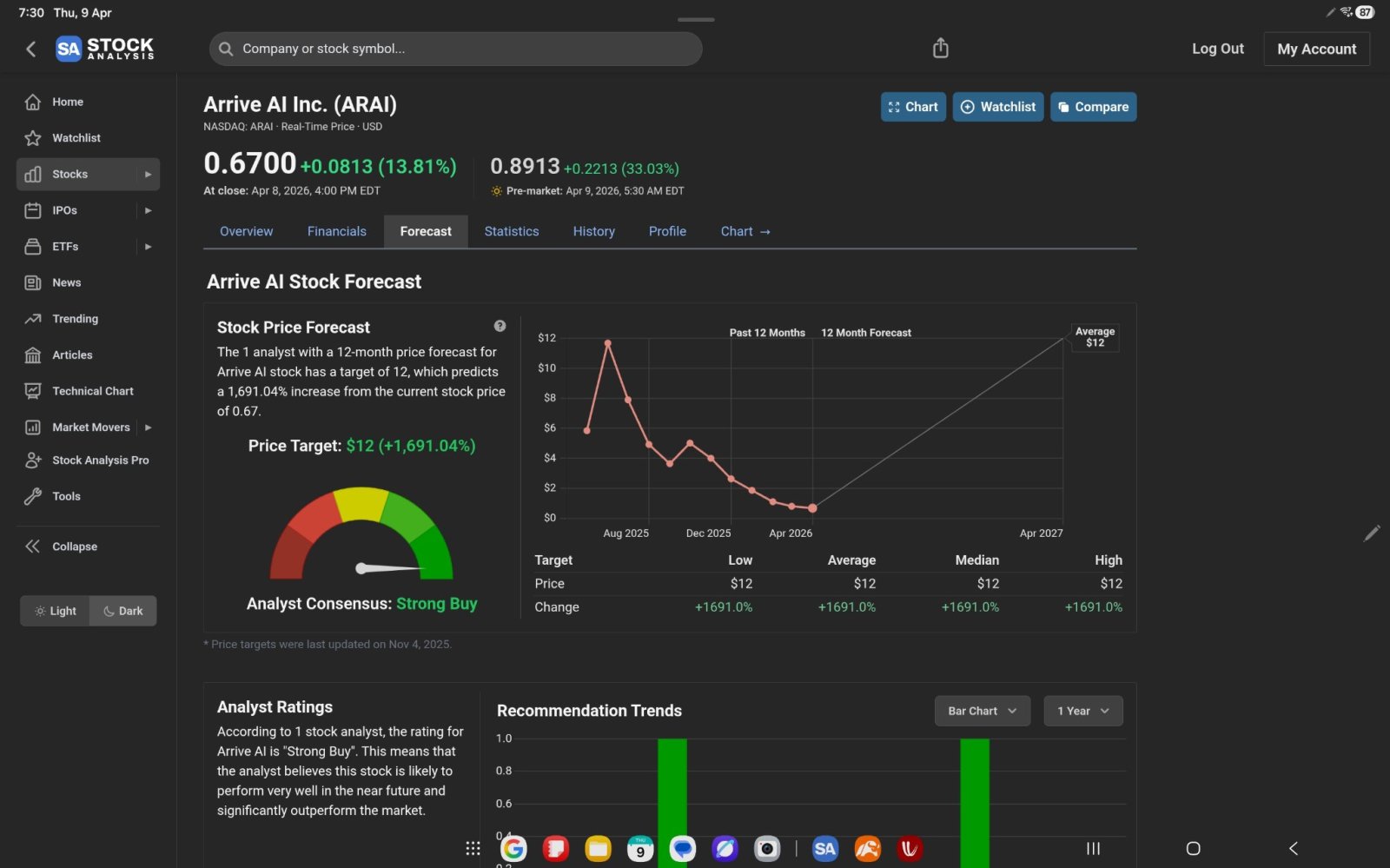Screen dimensions: 1390x868
Task: Switch to Light theme
Action: [x=55, y=611]
